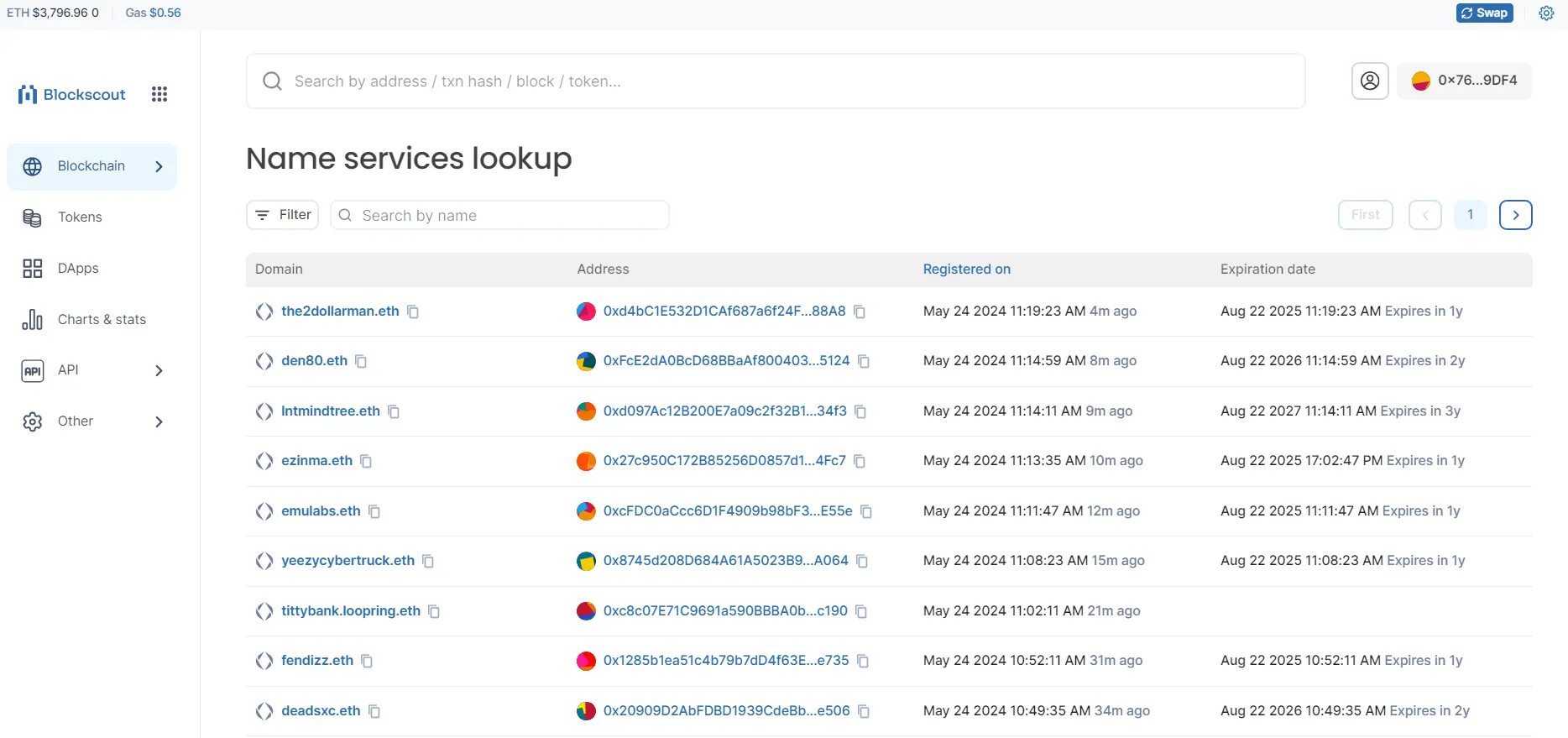Expand the API menu chevron
Viewport: 1568px width, 738px height.
[x=159, y=370]
